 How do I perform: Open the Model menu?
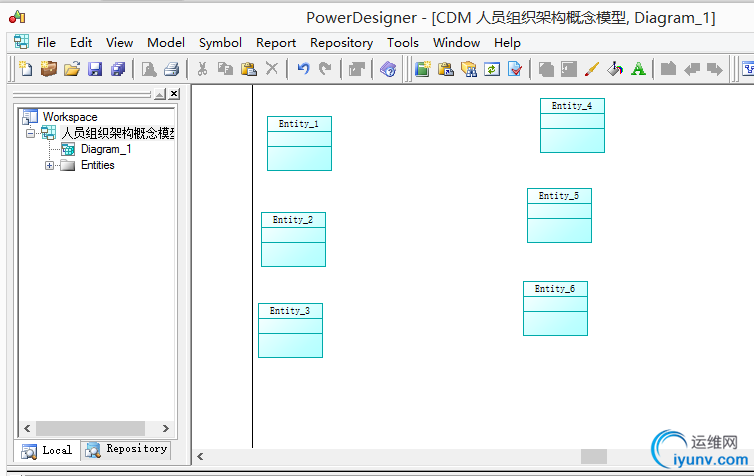[166, 43]
